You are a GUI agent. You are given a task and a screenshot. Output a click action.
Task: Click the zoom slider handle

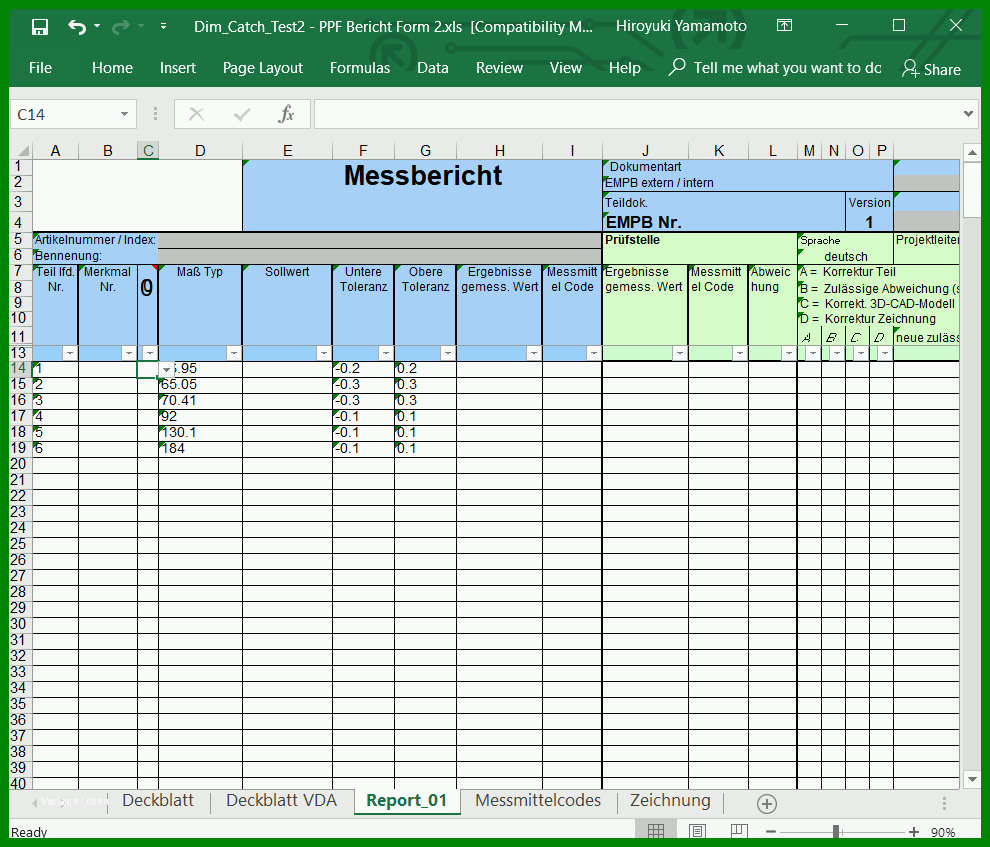click(836, 832)
